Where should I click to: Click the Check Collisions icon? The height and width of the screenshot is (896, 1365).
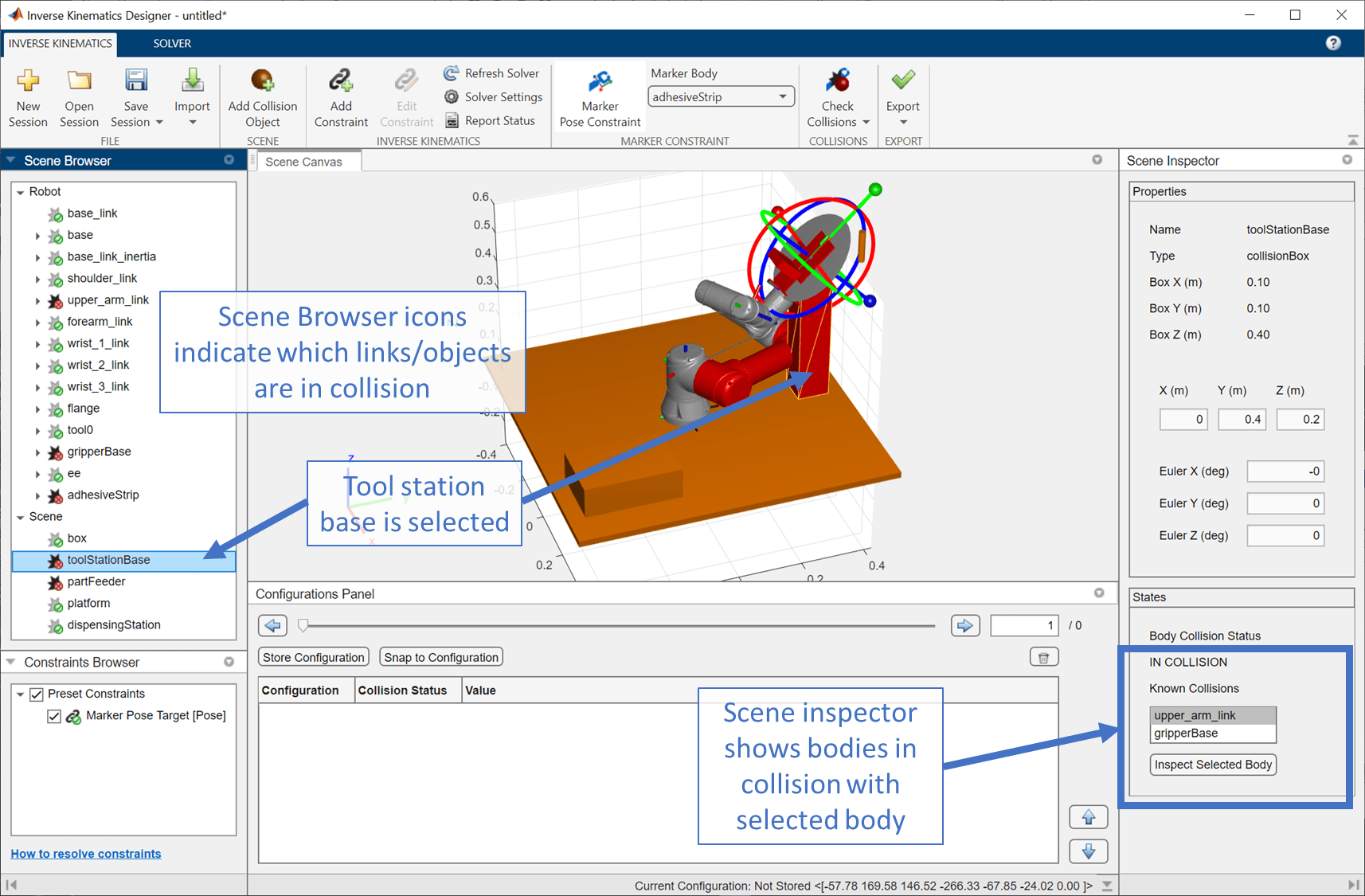coord(837,80)
